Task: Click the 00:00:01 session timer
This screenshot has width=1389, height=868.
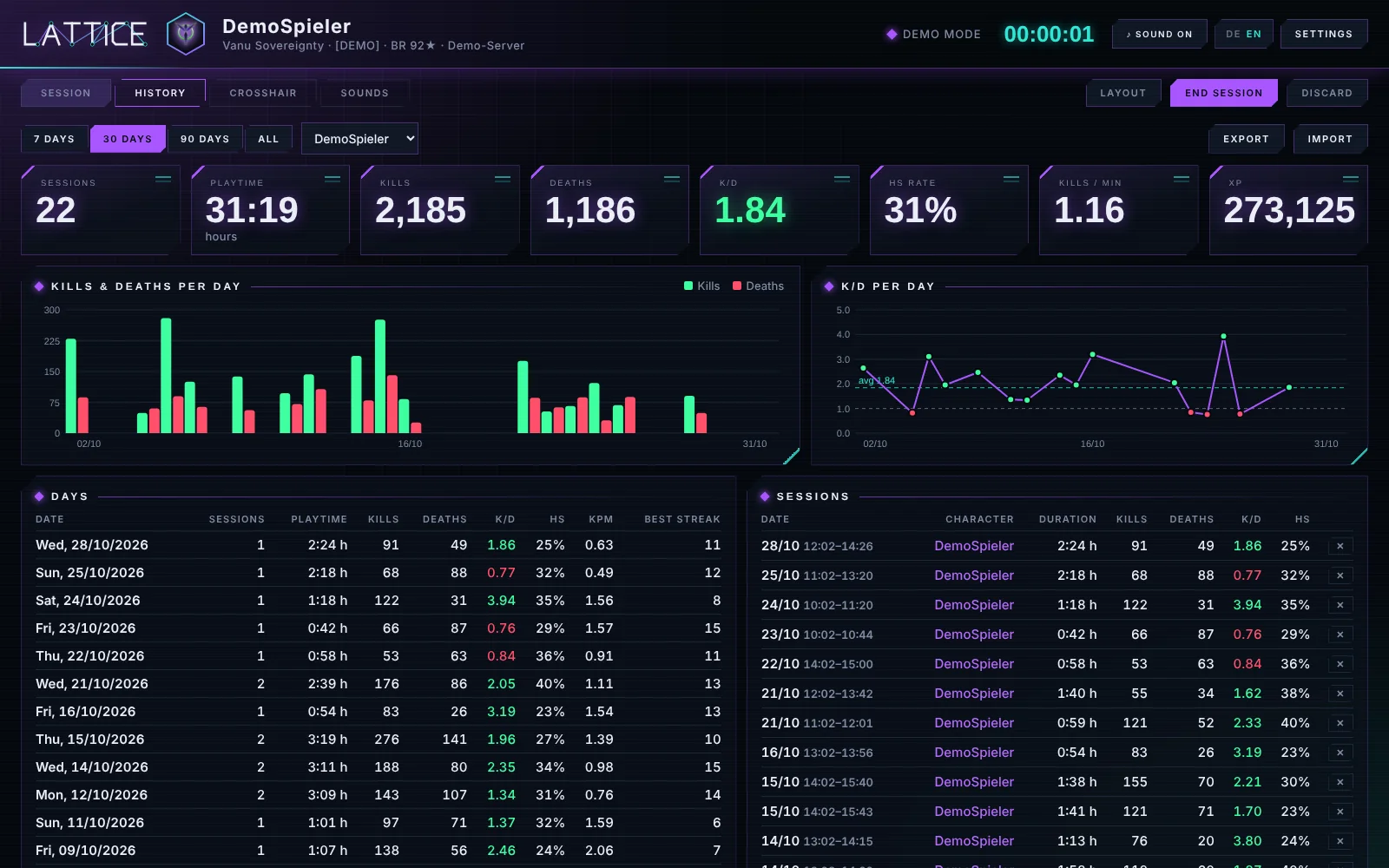Action: (1049, 34)
